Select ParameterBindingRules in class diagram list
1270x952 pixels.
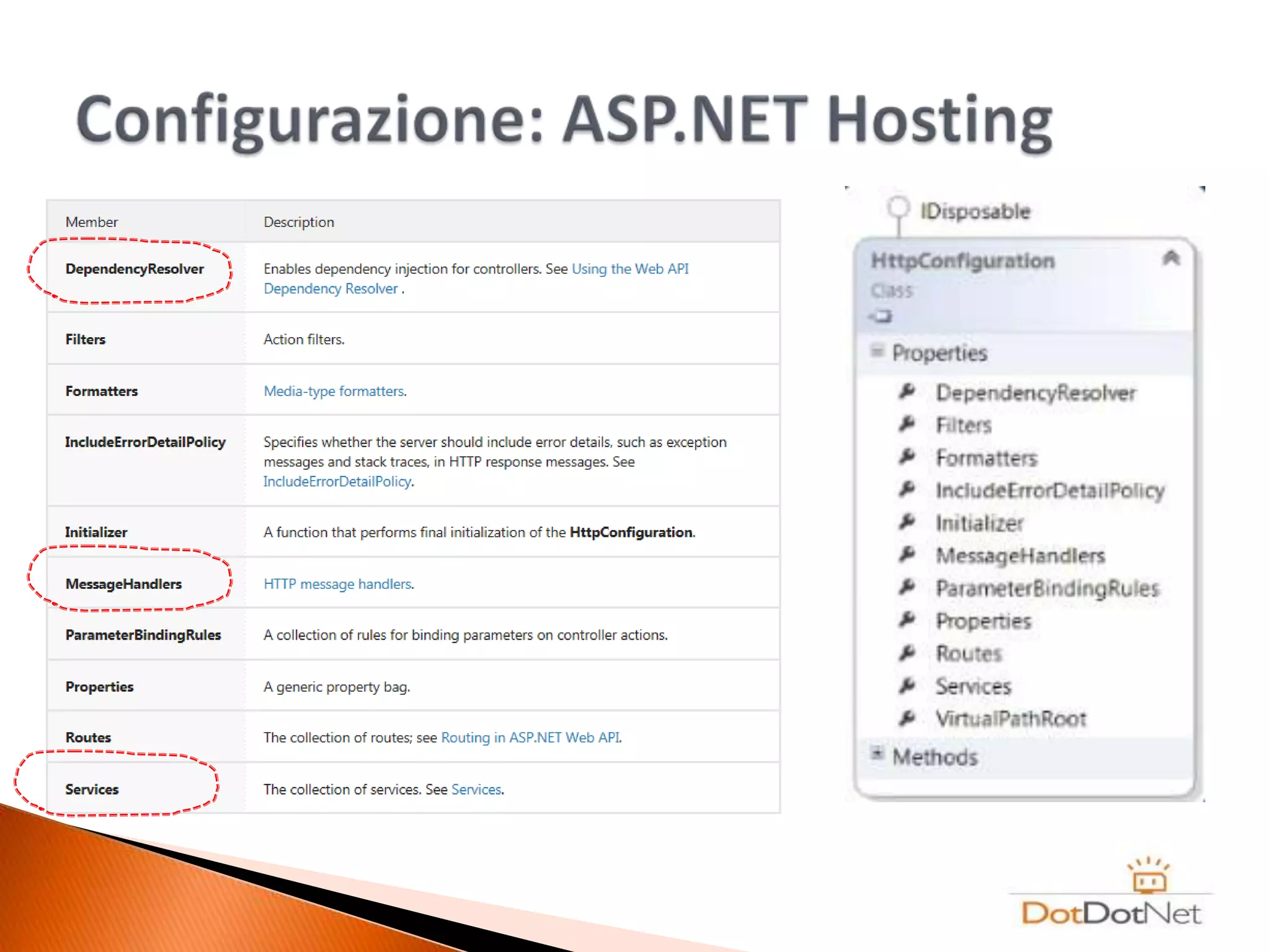[1047, 588]
